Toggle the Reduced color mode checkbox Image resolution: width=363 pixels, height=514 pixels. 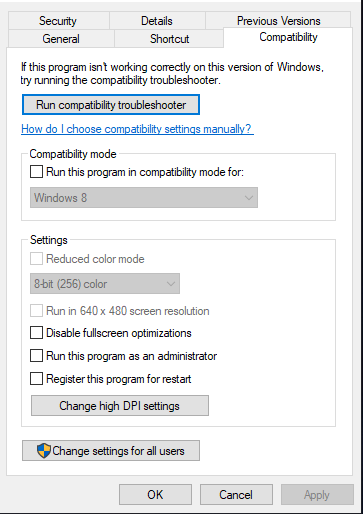(x=36, y=259)
